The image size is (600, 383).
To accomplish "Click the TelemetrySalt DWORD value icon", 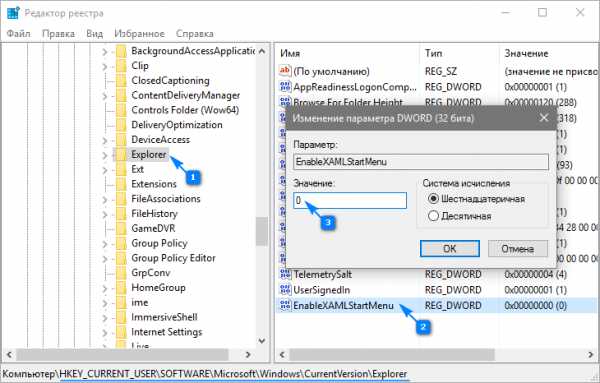I will (285, 274).
